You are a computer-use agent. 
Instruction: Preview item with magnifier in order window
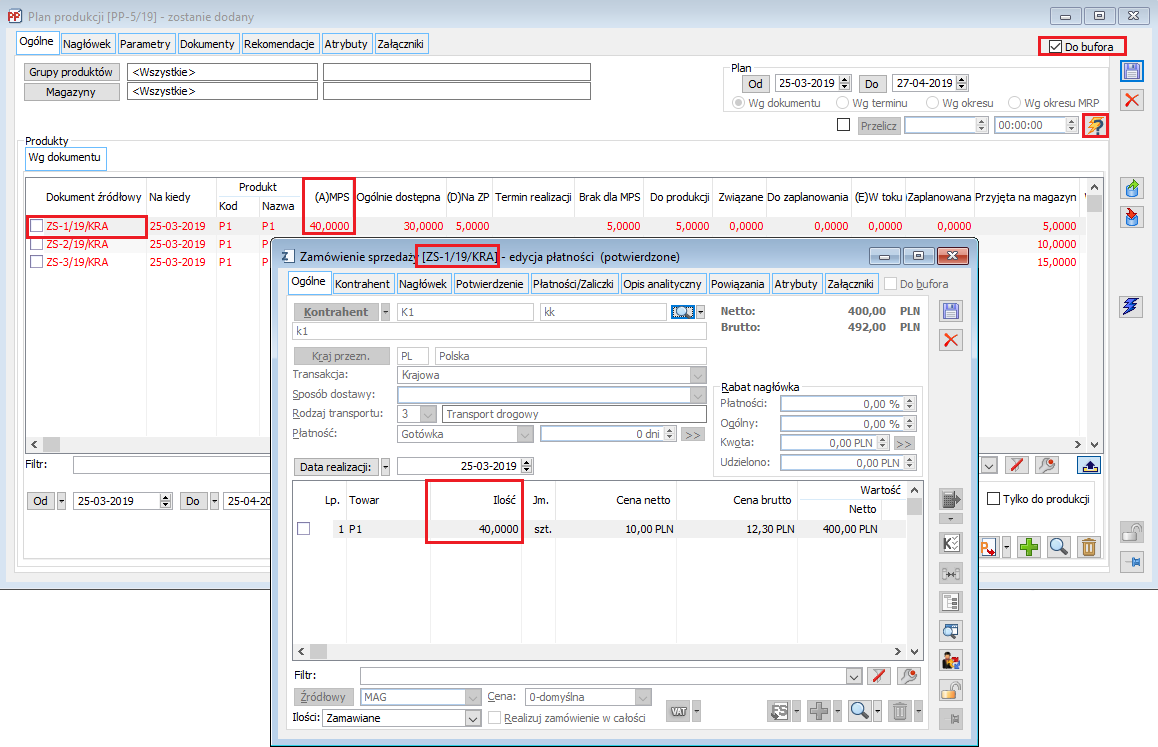pos(859,711)
